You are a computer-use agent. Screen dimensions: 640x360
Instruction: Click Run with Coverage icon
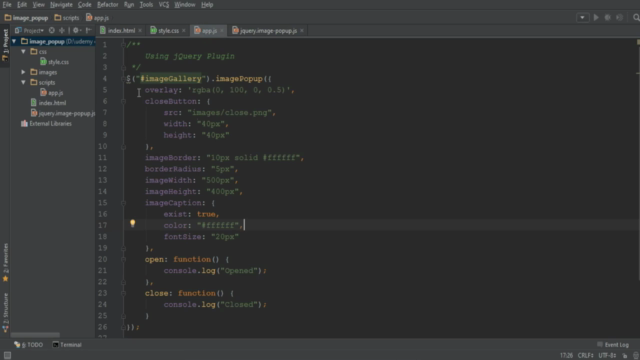pos(620,18)
